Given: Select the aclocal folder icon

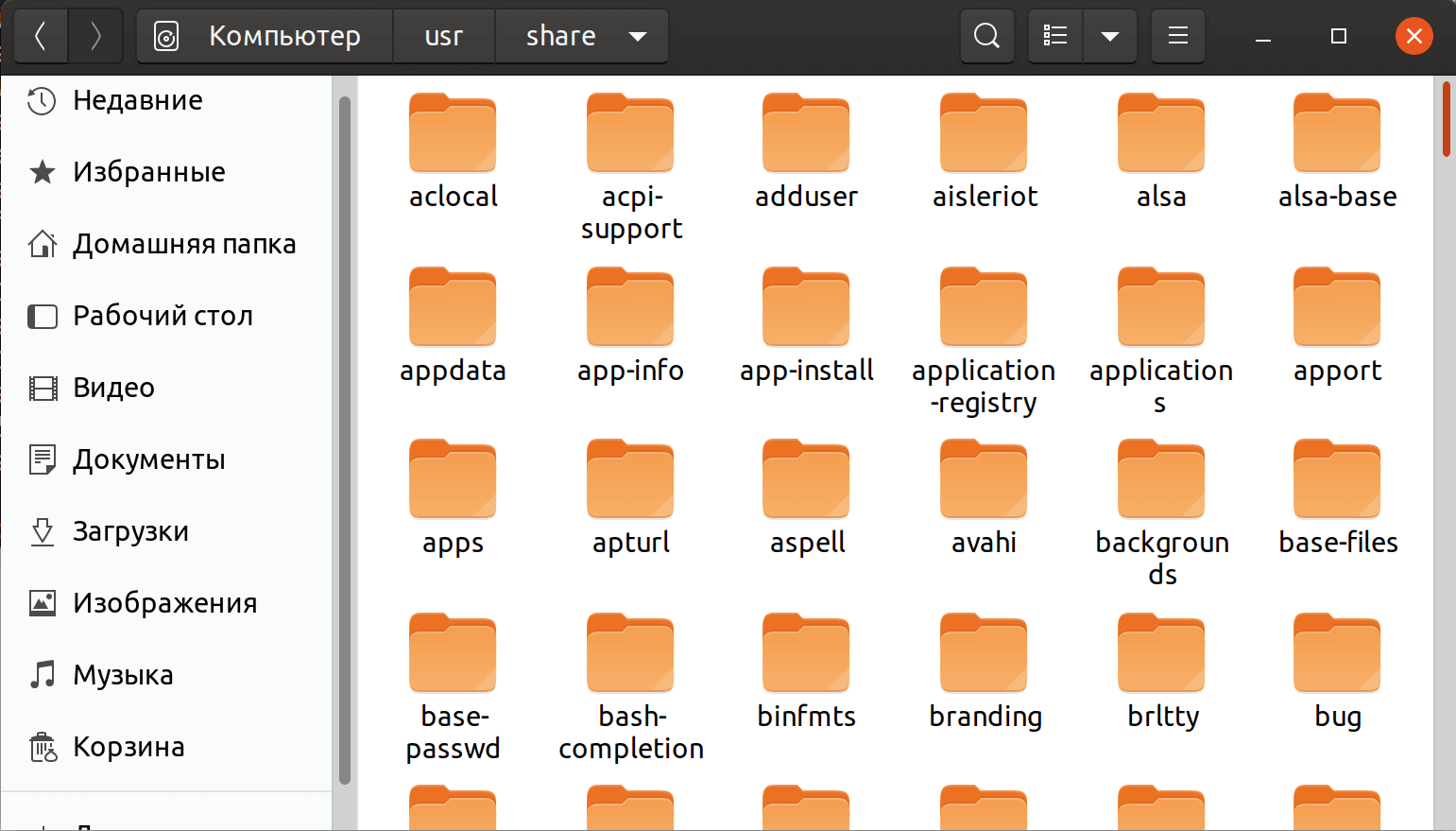Looking at the screenshot, I should pos(453,133).
